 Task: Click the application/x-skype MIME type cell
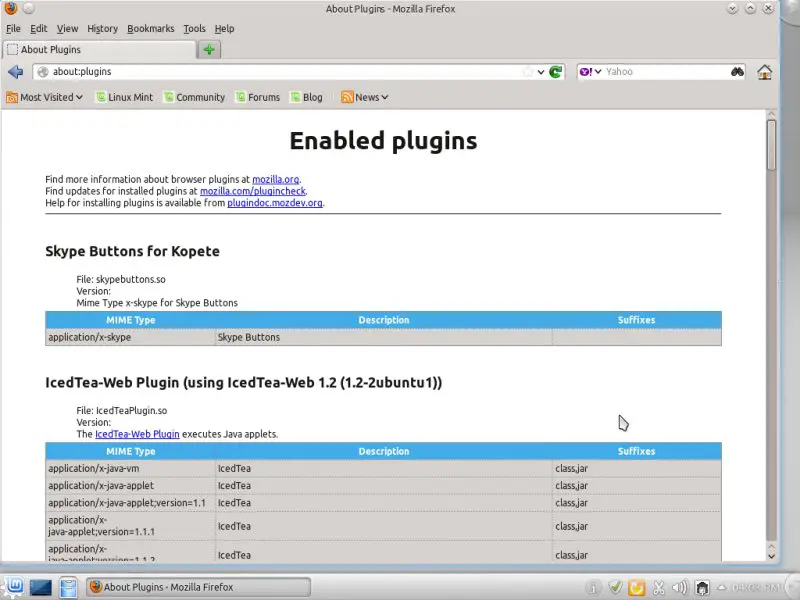[x=130, y=337]
